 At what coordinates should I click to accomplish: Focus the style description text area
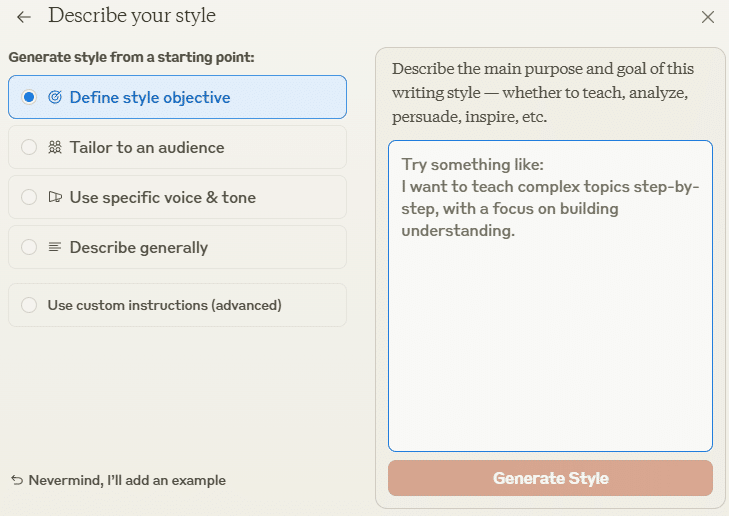point(550,296)
